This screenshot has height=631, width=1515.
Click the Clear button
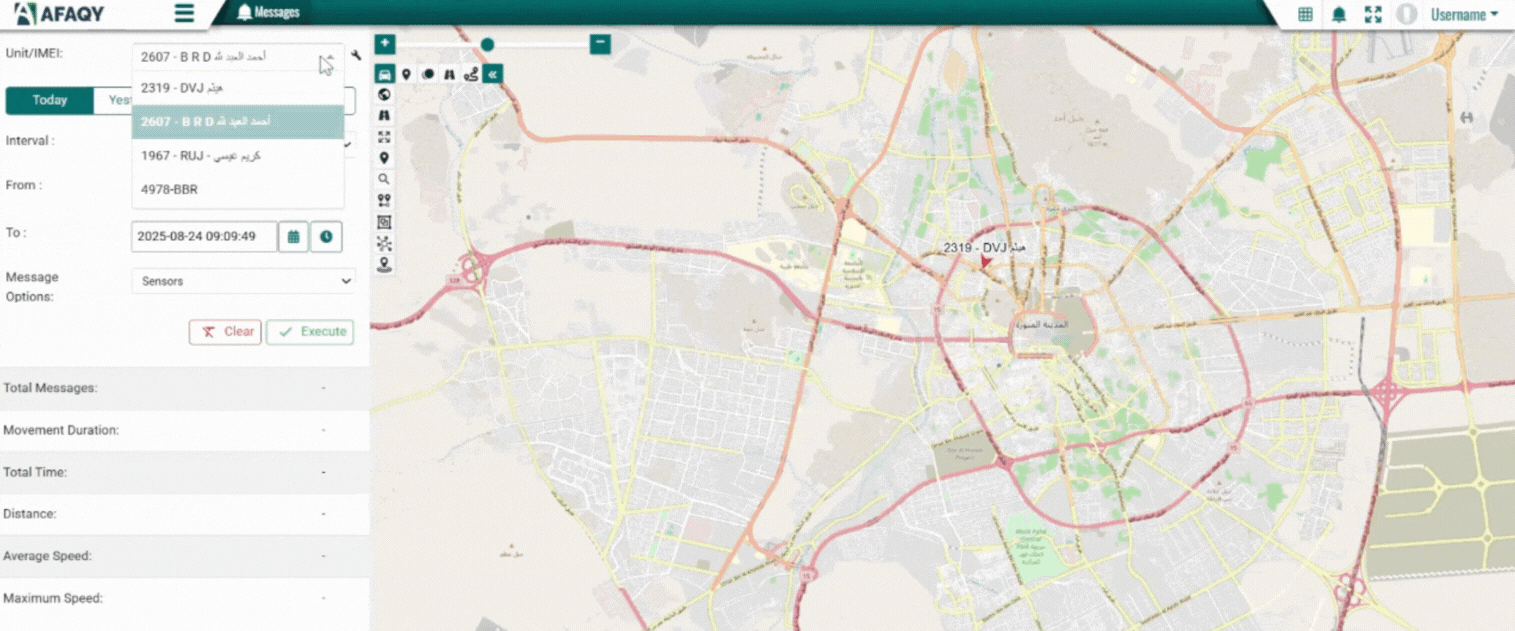225,332
